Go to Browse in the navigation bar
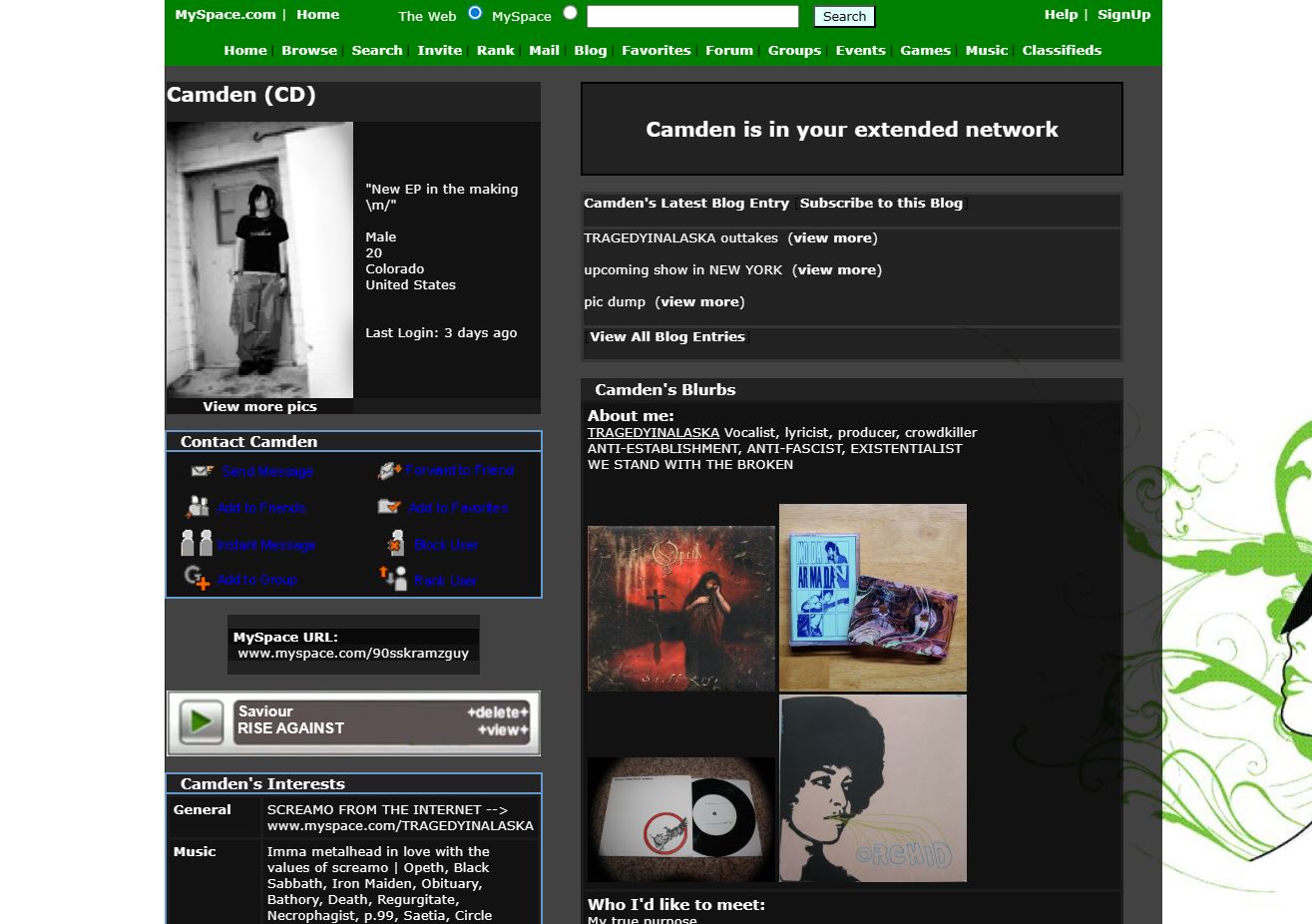The width and height of the screenshot is (1312, 924). [x=308, y=50]
